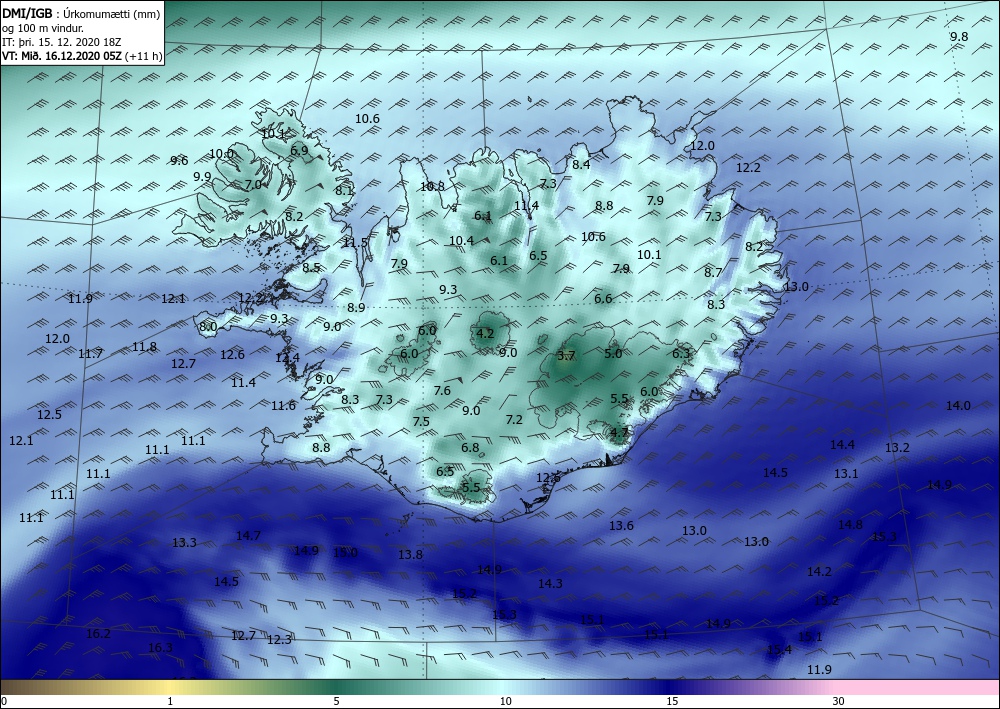Viewport: 1000px width, 709px height.
Task: Click the map value 7.6
Action: coord(442,391)
